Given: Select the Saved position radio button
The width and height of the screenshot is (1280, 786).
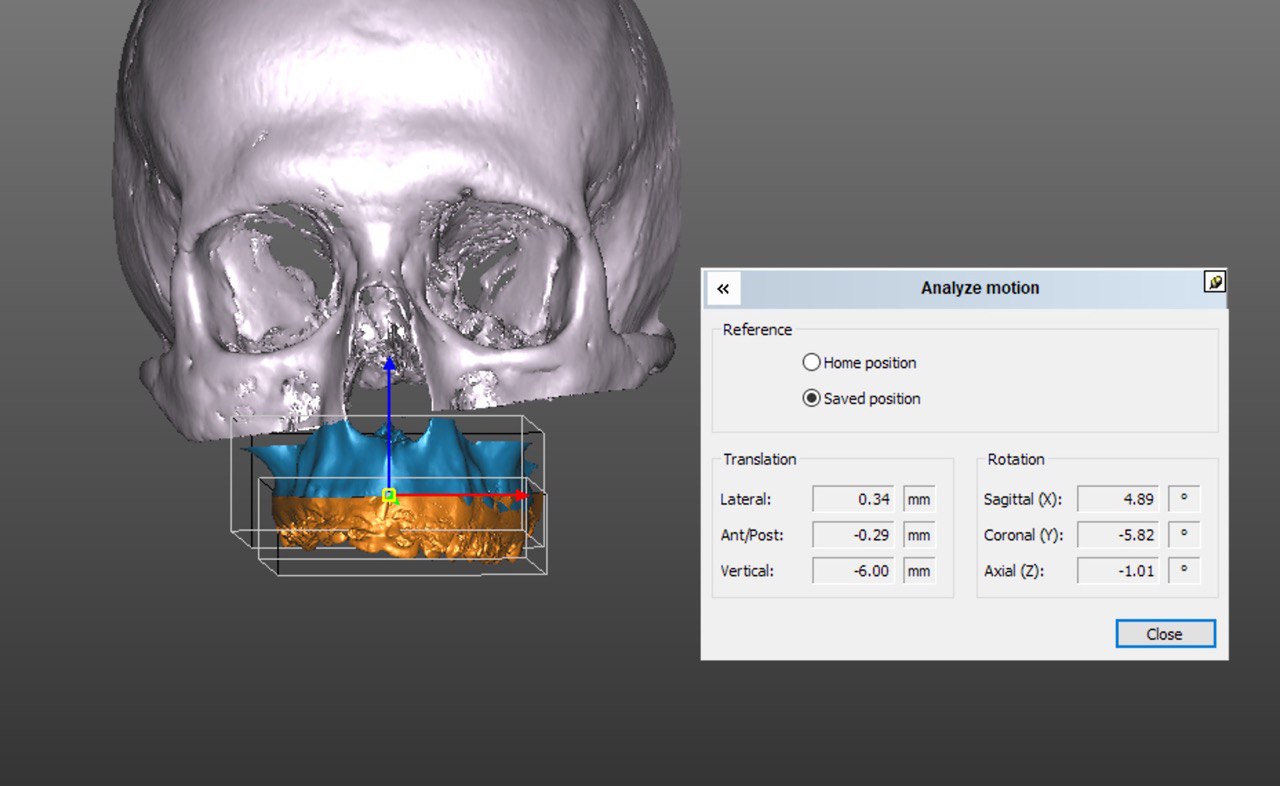Looking at the screenshot, I should tap(812, 399).
